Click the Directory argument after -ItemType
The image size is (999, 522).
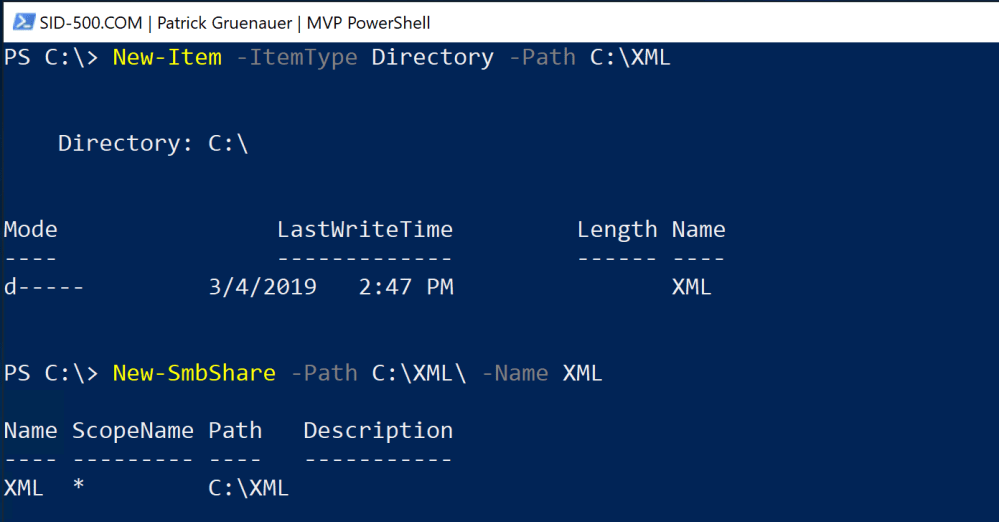click(432, 57)
